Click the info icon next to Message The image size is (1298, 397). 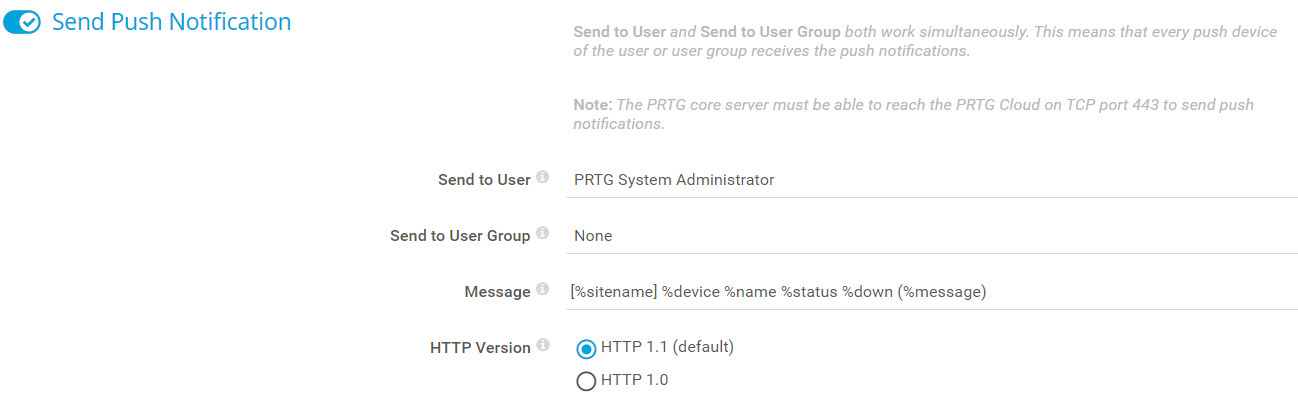pos(542,290)
